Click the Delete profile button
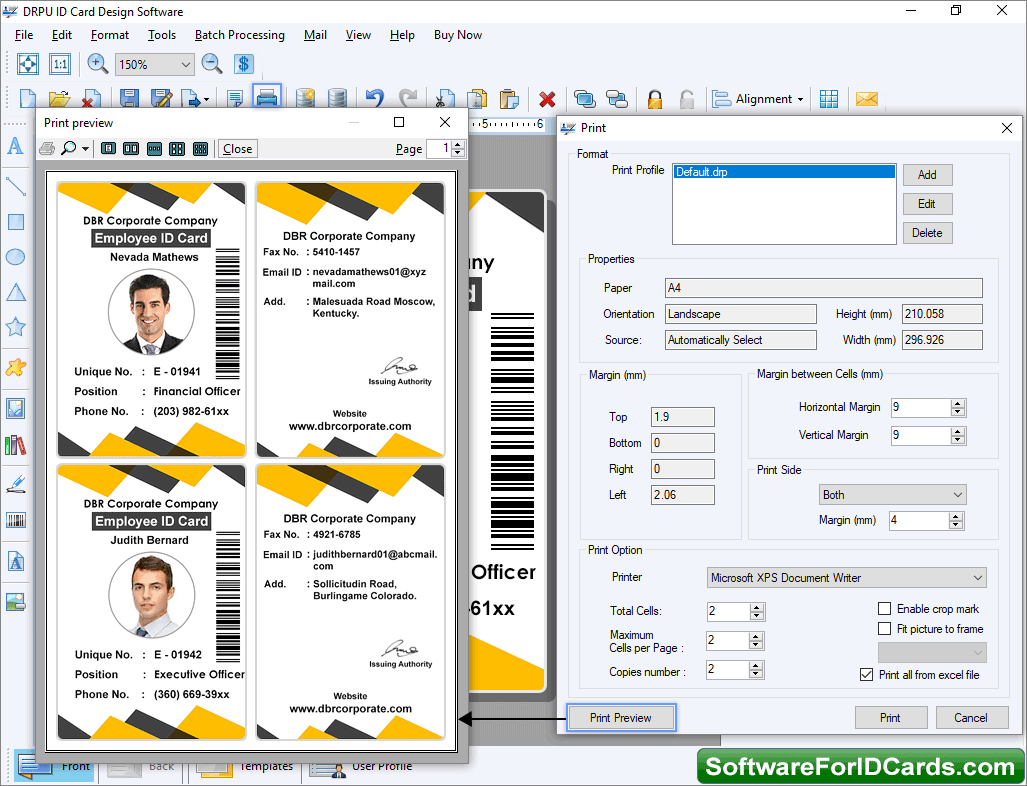 coord(927,233)
